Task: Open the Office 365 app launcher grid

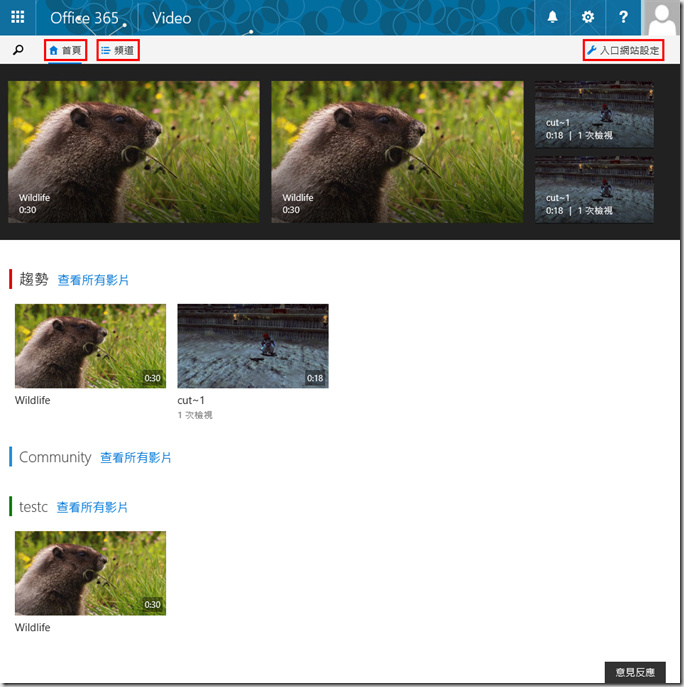Action: point(18,17)
